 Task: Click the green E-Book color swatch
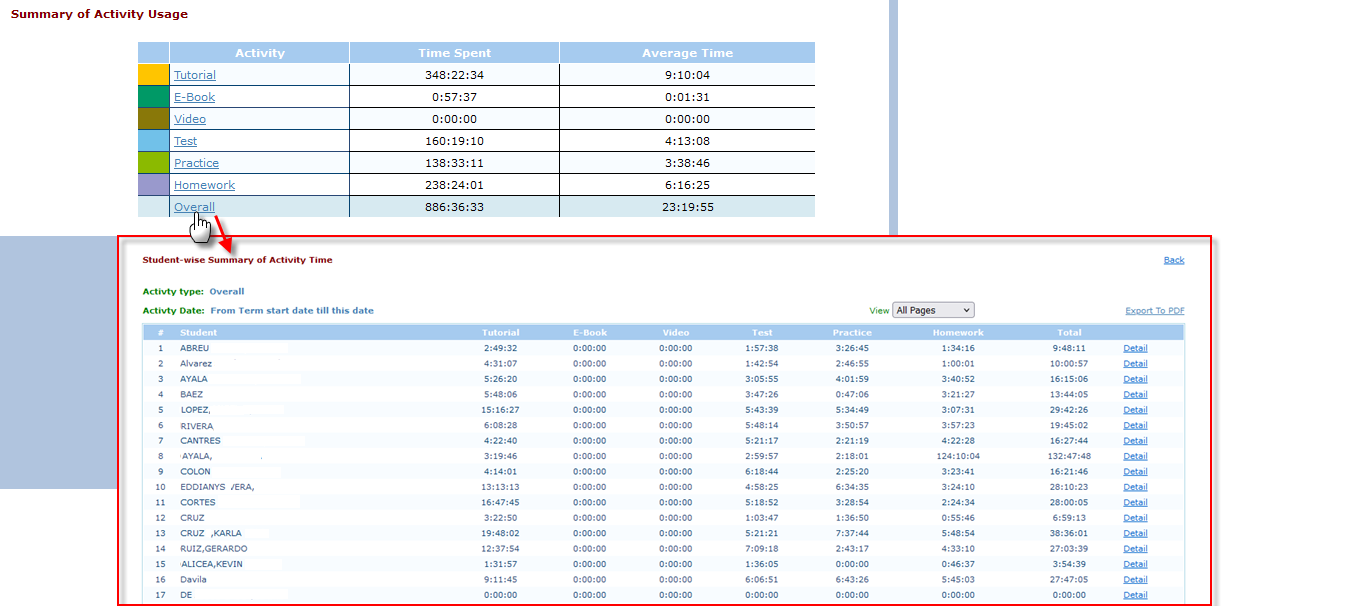[153, 97]
